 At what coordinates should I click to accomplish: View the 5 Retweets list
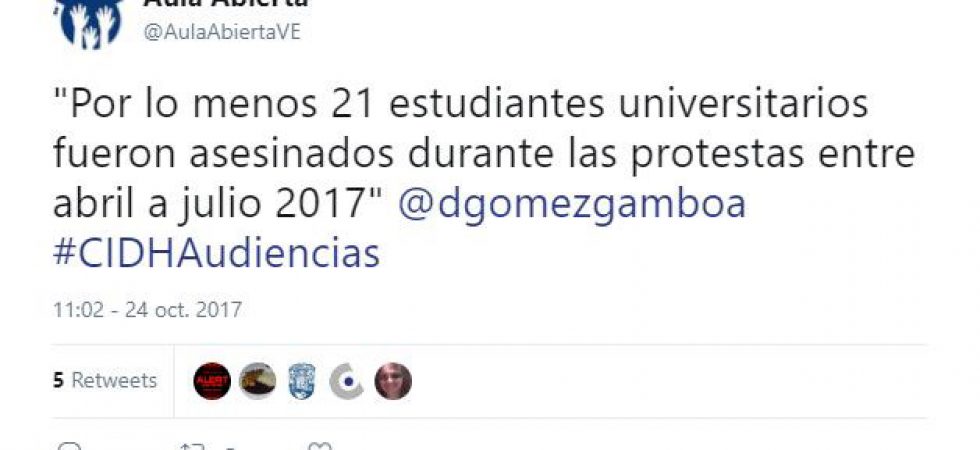click(105, 381)
